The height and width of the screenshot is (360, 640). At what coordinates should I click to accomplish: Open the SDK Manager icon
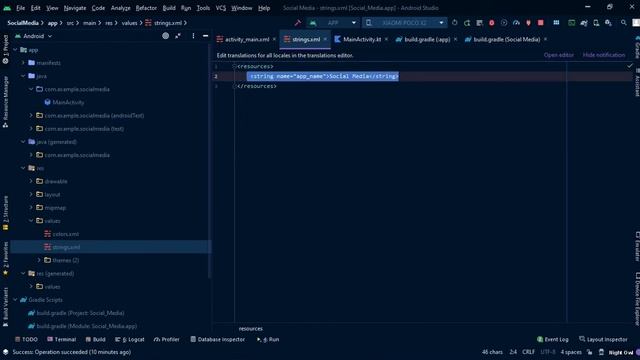pyautogui.click(x=608, y=23)
